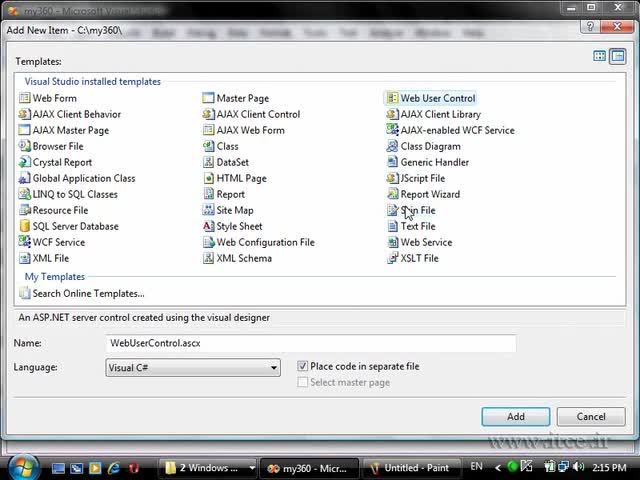The image size is (640, 480).
Task: Click the 2:15 PM clock
Action: (x=609, y=467)
